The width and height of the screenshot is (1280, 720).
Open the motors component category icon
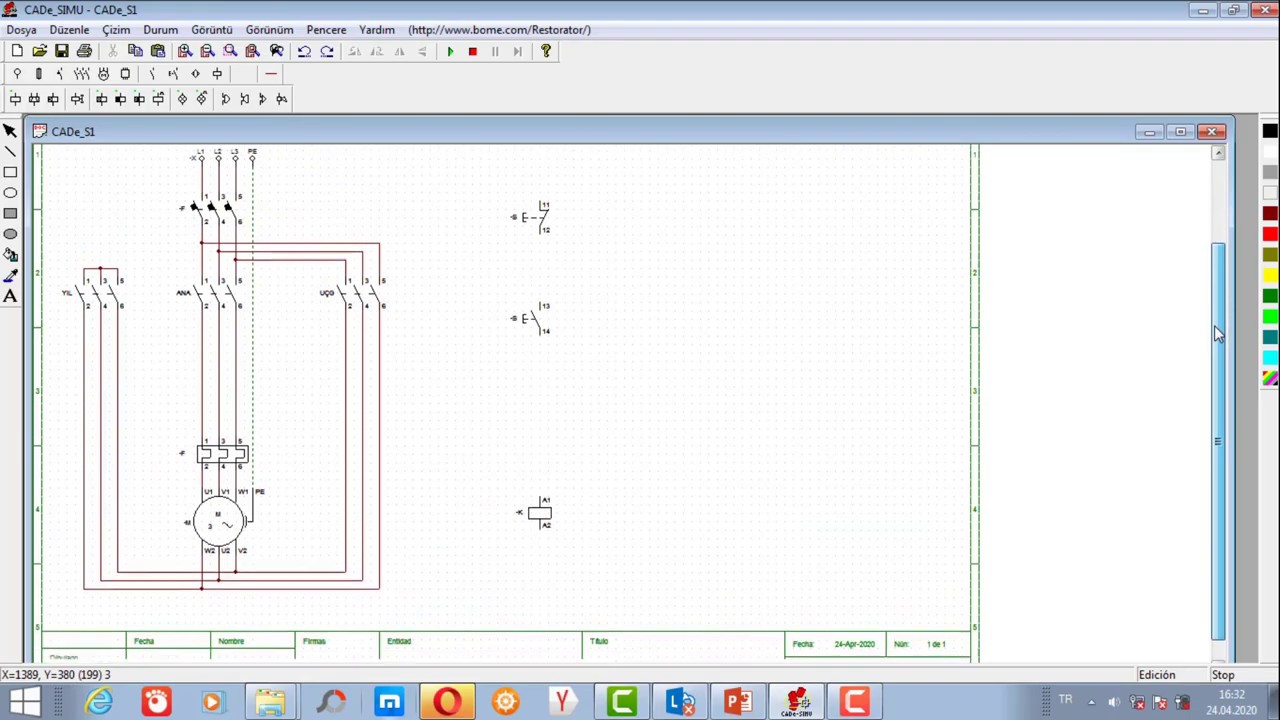103,74
